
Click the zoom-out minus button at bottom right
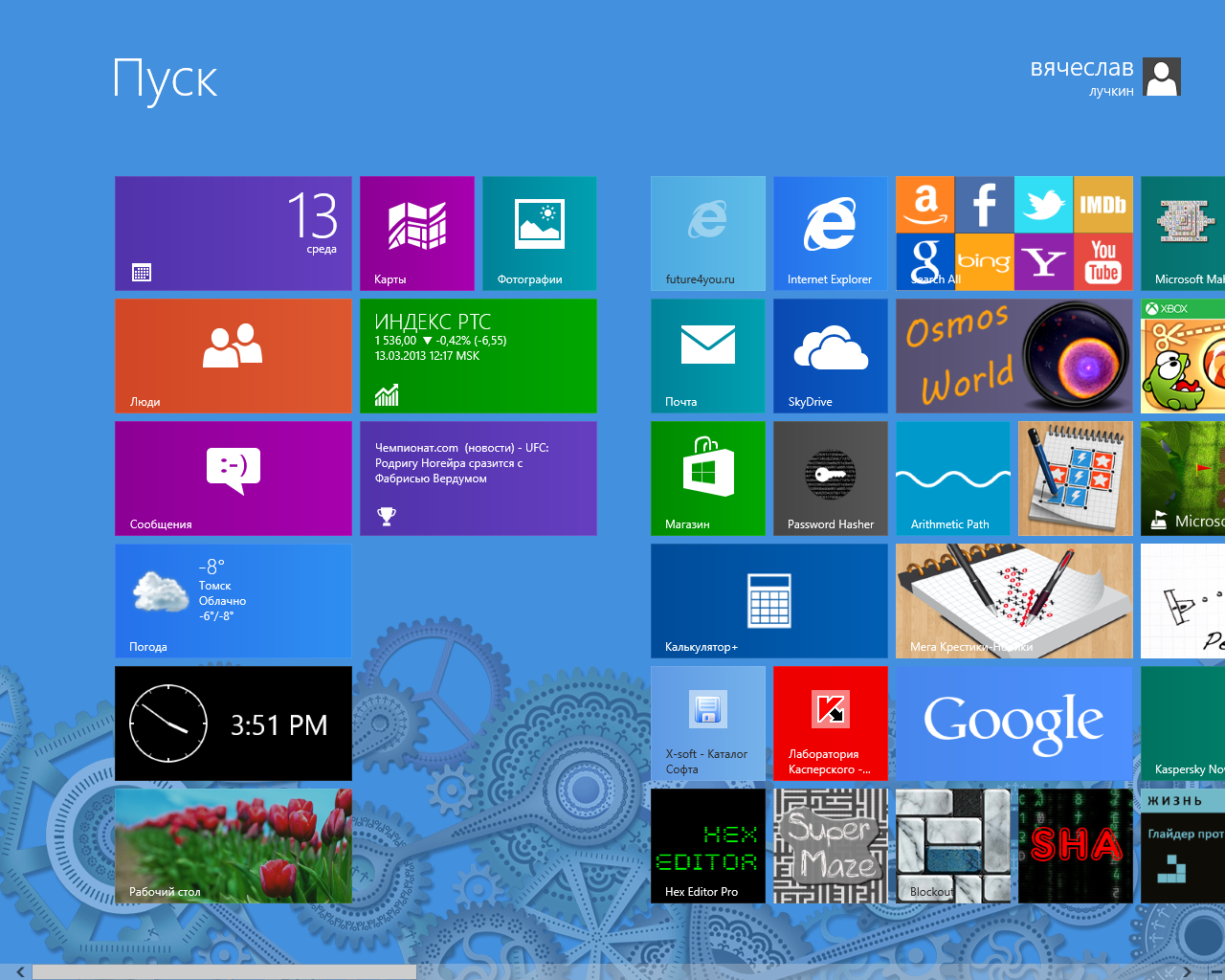1215,972
